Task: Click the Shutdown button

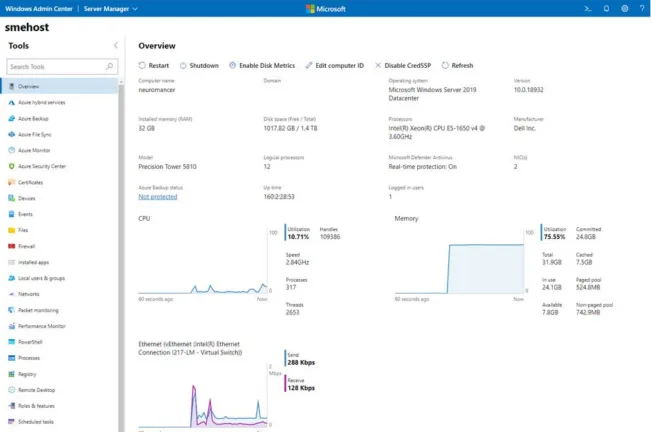Action: (x=199, y=66)
